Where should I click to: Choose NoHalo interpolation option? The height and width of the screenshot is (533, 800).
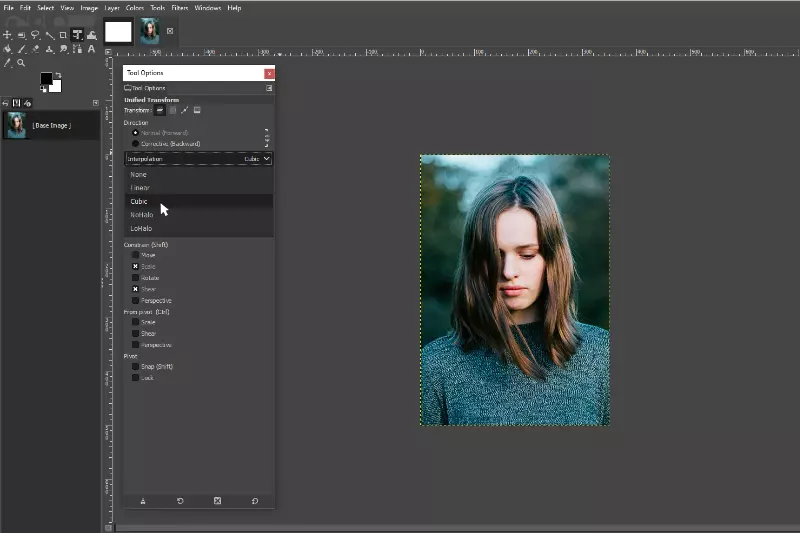[199, 215]
